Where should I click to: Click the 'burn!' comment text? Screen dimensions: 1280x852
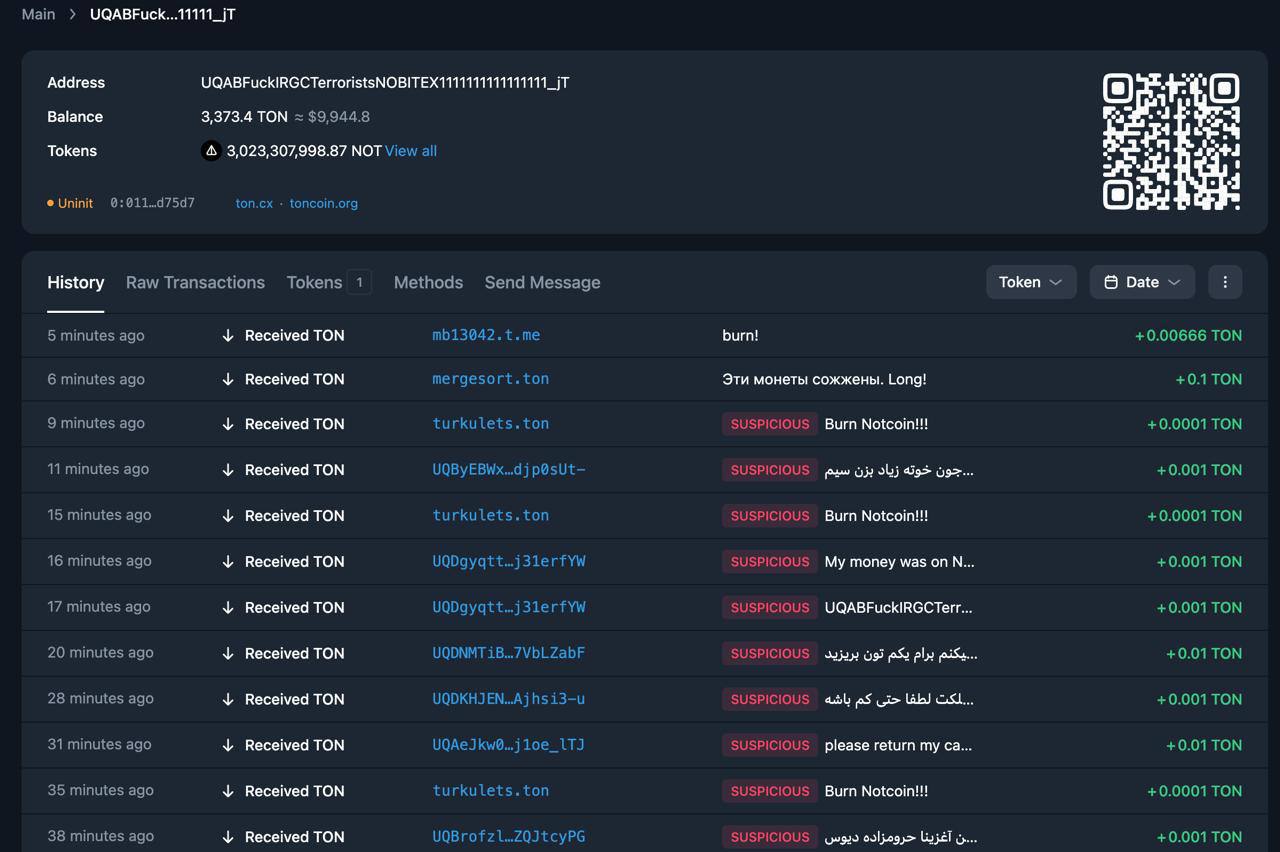pyautogui.click(x=740, y=336)
